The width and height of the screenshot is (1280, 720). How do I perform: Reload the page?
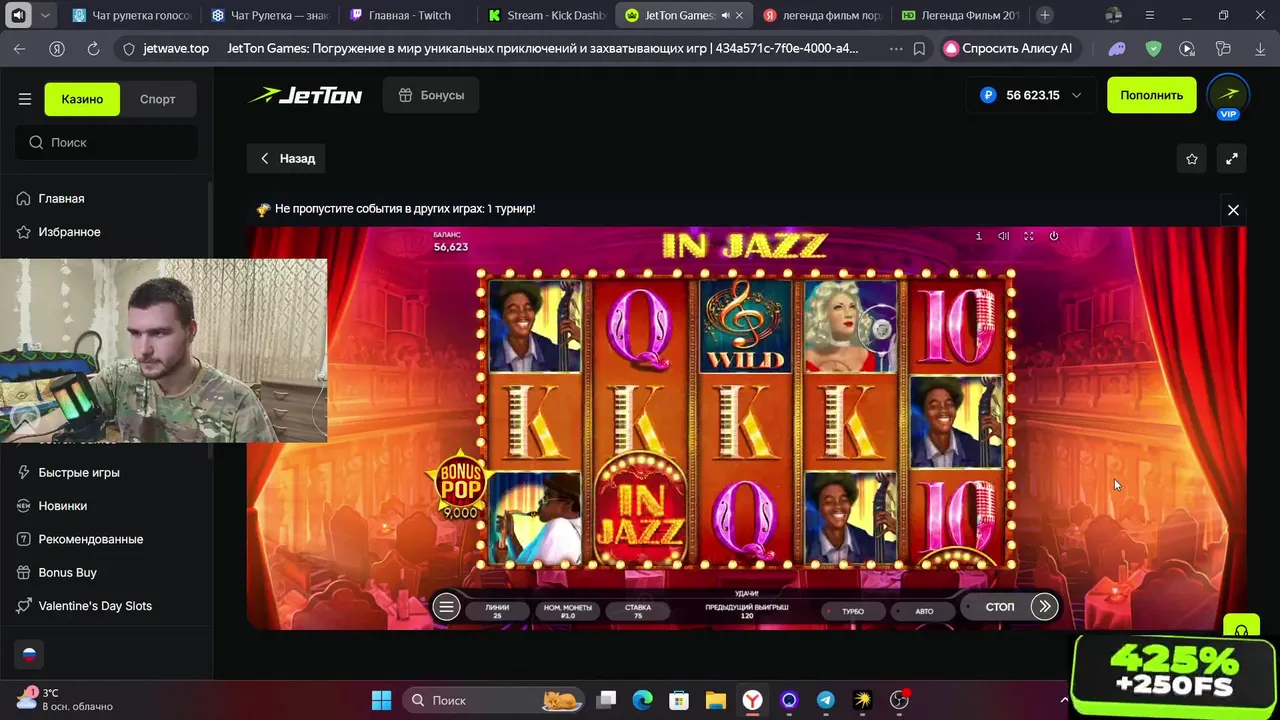pyautogui.click(x=93, y=48)
